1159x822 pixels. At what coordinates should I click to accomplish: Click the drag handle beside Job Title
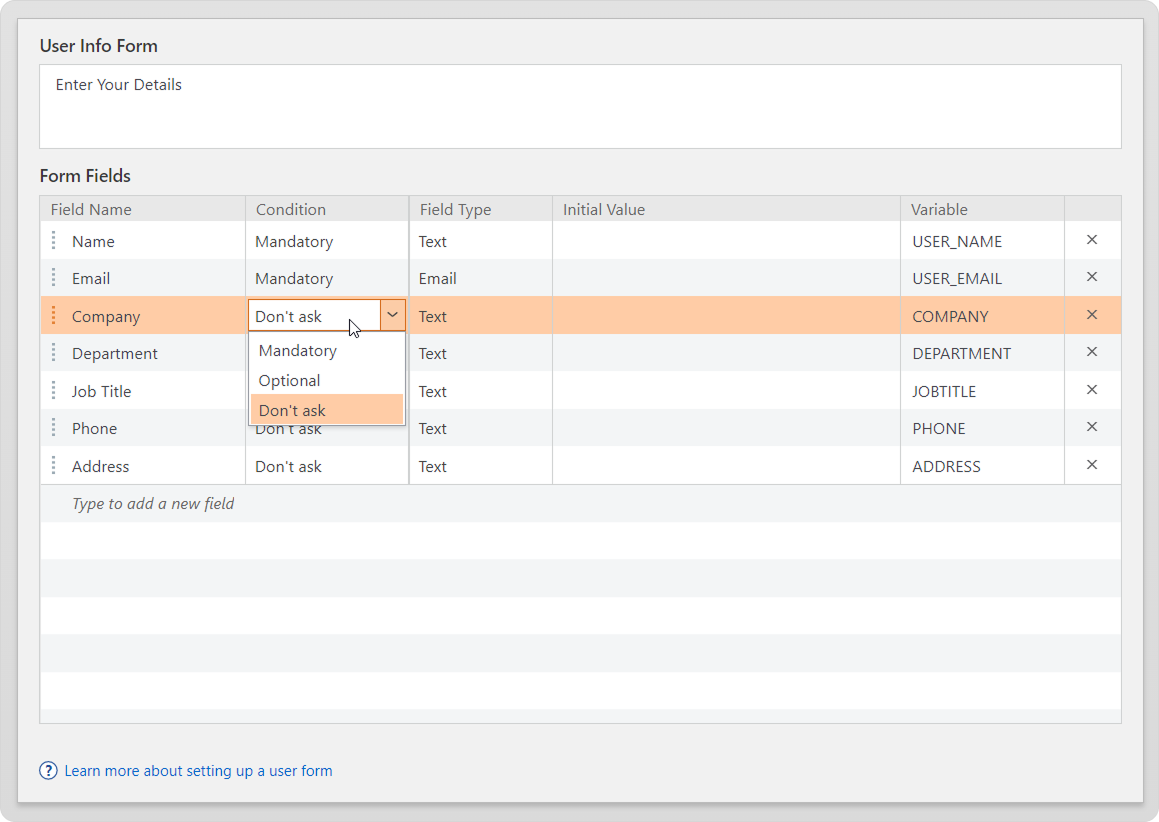53,390
